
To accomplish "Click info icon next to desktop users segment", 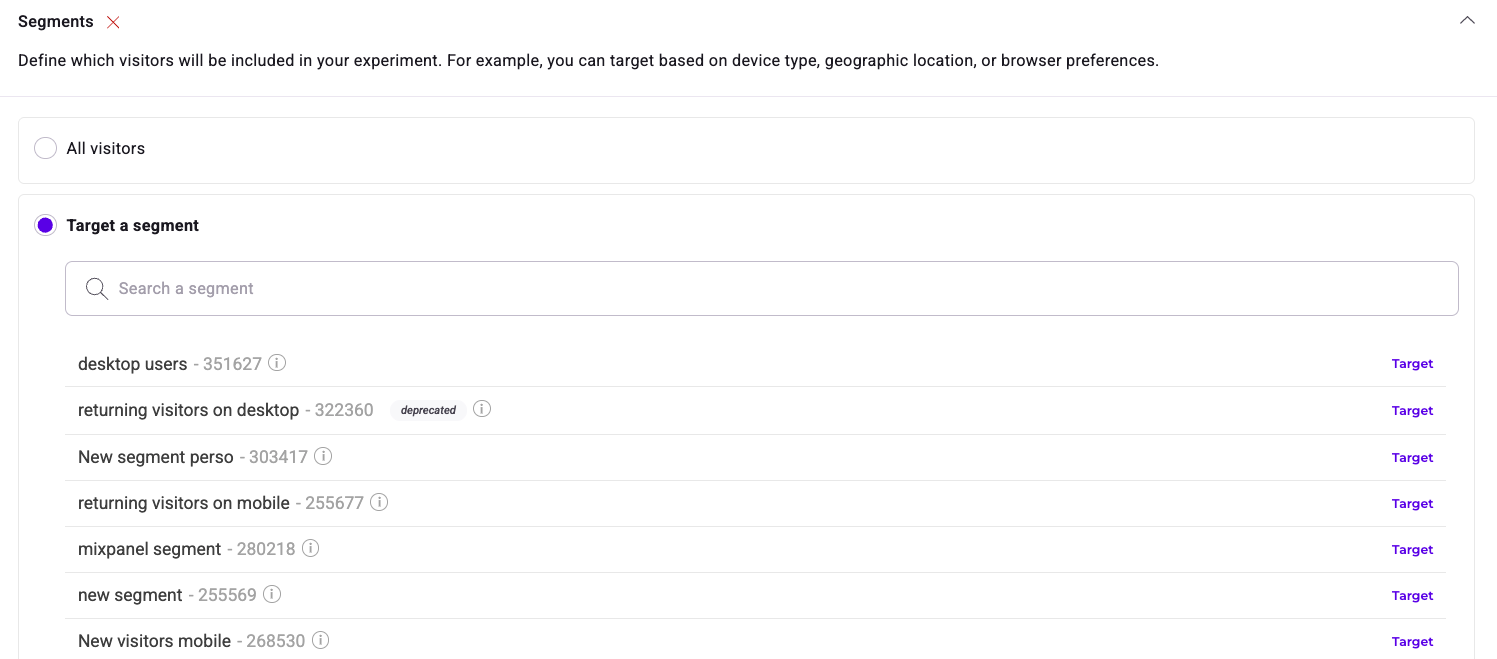I will [x=278, y=363].
